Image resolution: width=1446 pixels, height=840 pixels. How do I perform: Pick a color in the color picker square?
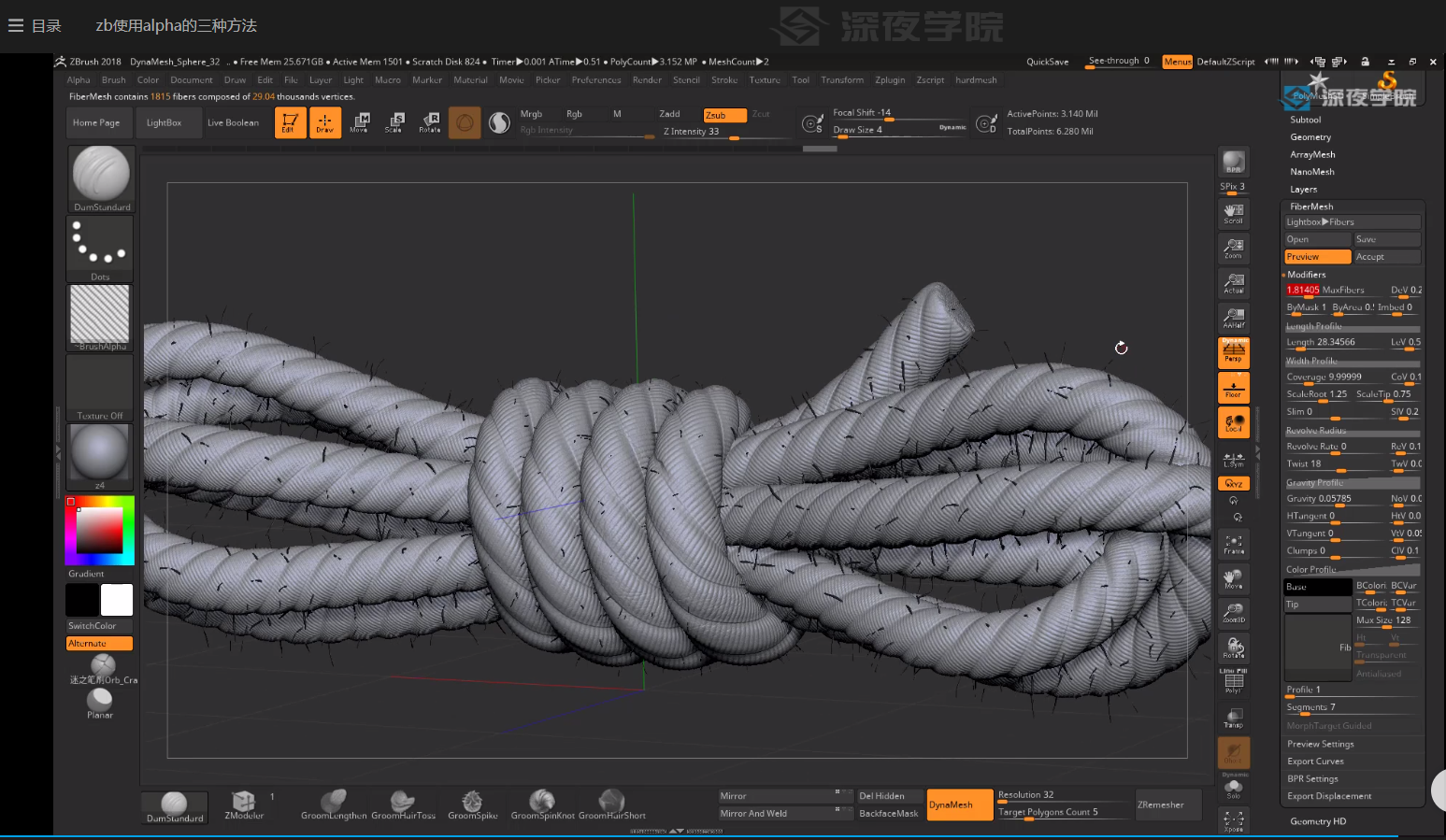[99, 530]
